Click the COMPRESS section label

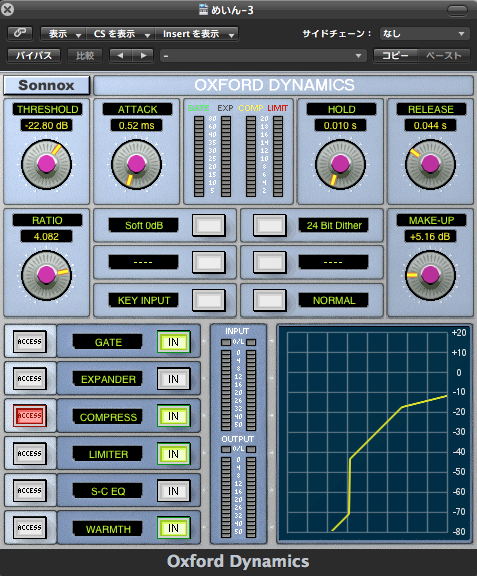tap(108, 417)
